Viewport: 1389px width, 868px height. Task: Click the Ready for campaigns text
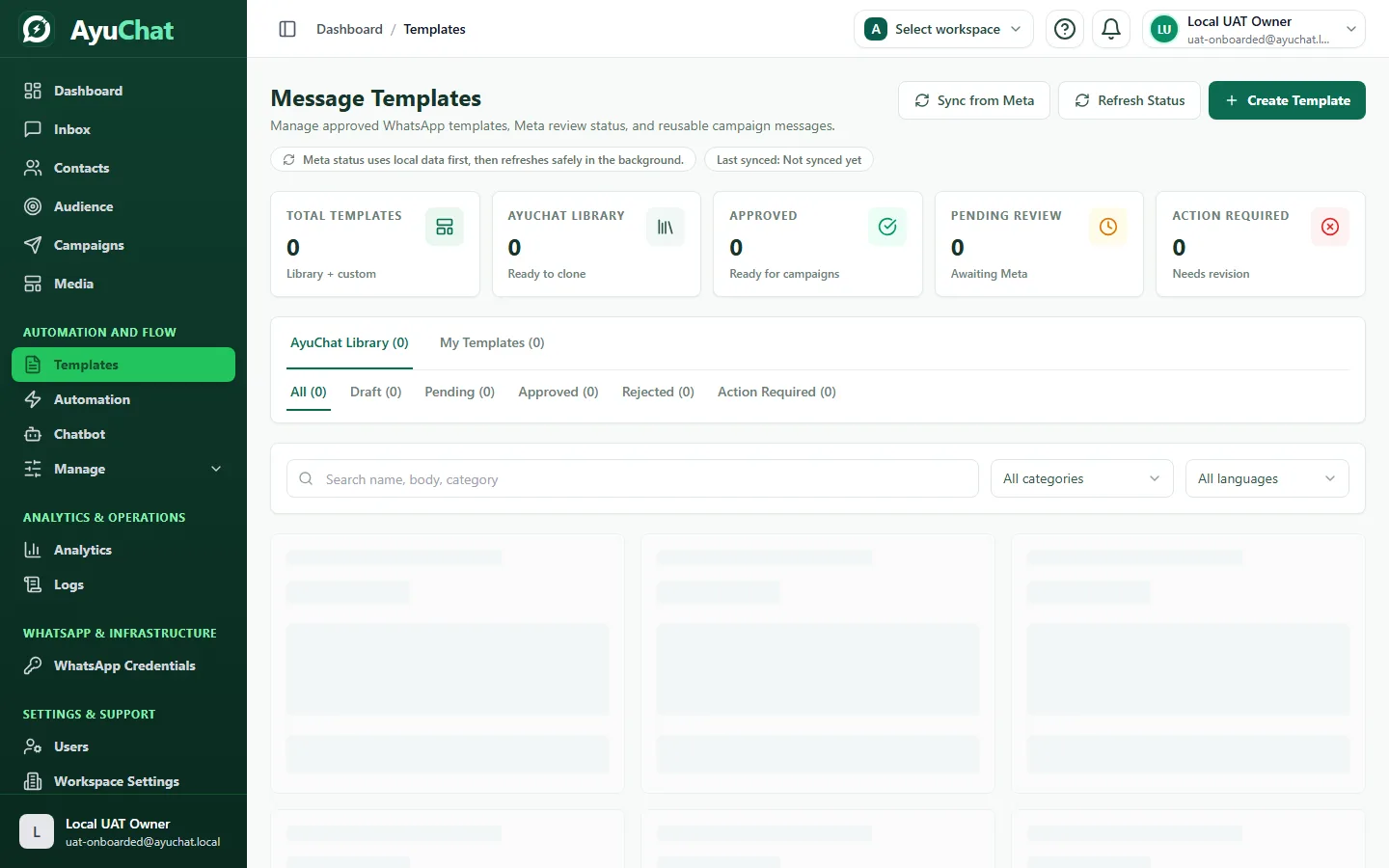(x=784, y=274)
